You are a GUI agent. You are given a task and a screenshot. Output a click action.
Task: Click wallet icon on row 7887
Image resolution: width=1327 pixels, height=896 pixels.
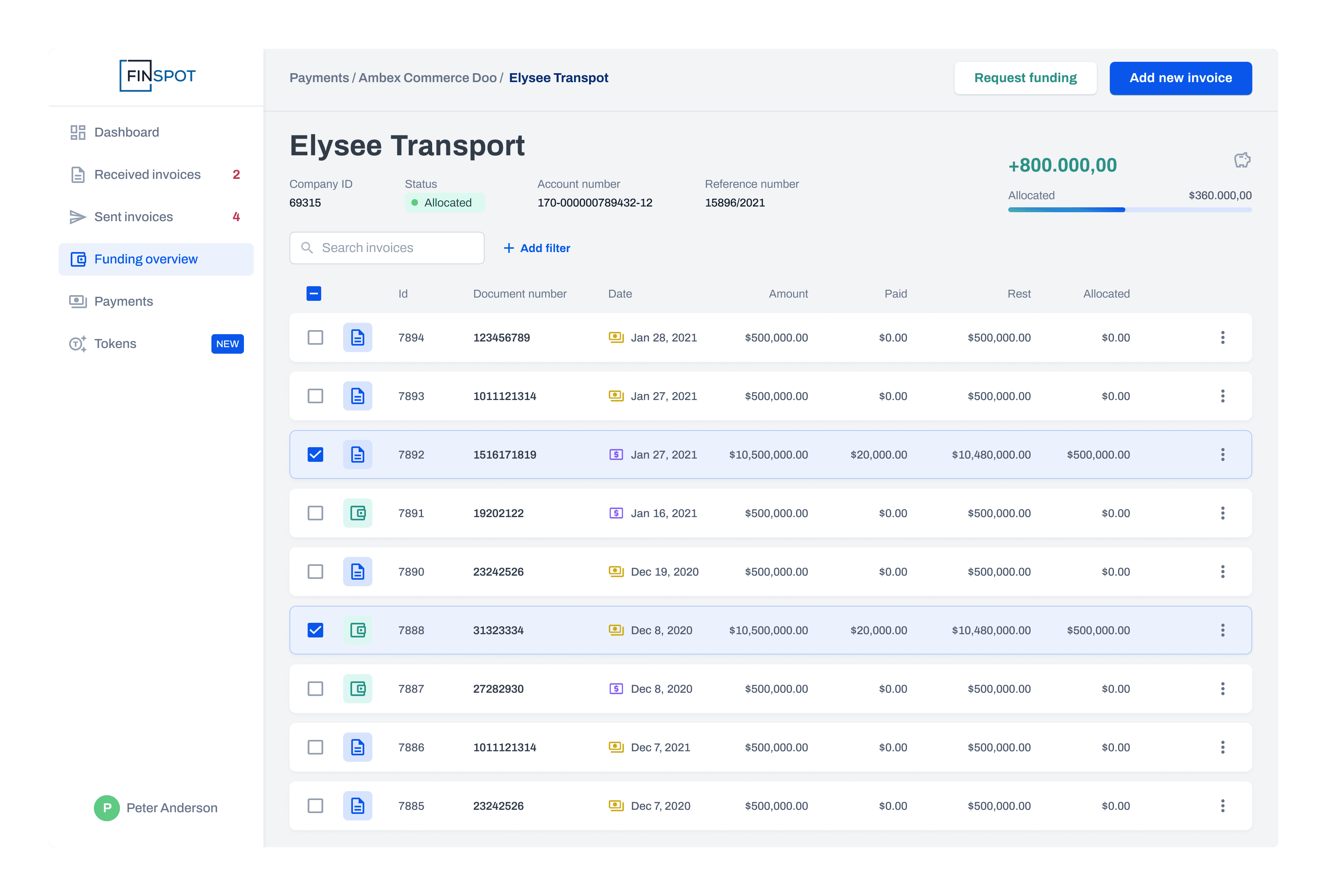[357, 689]
